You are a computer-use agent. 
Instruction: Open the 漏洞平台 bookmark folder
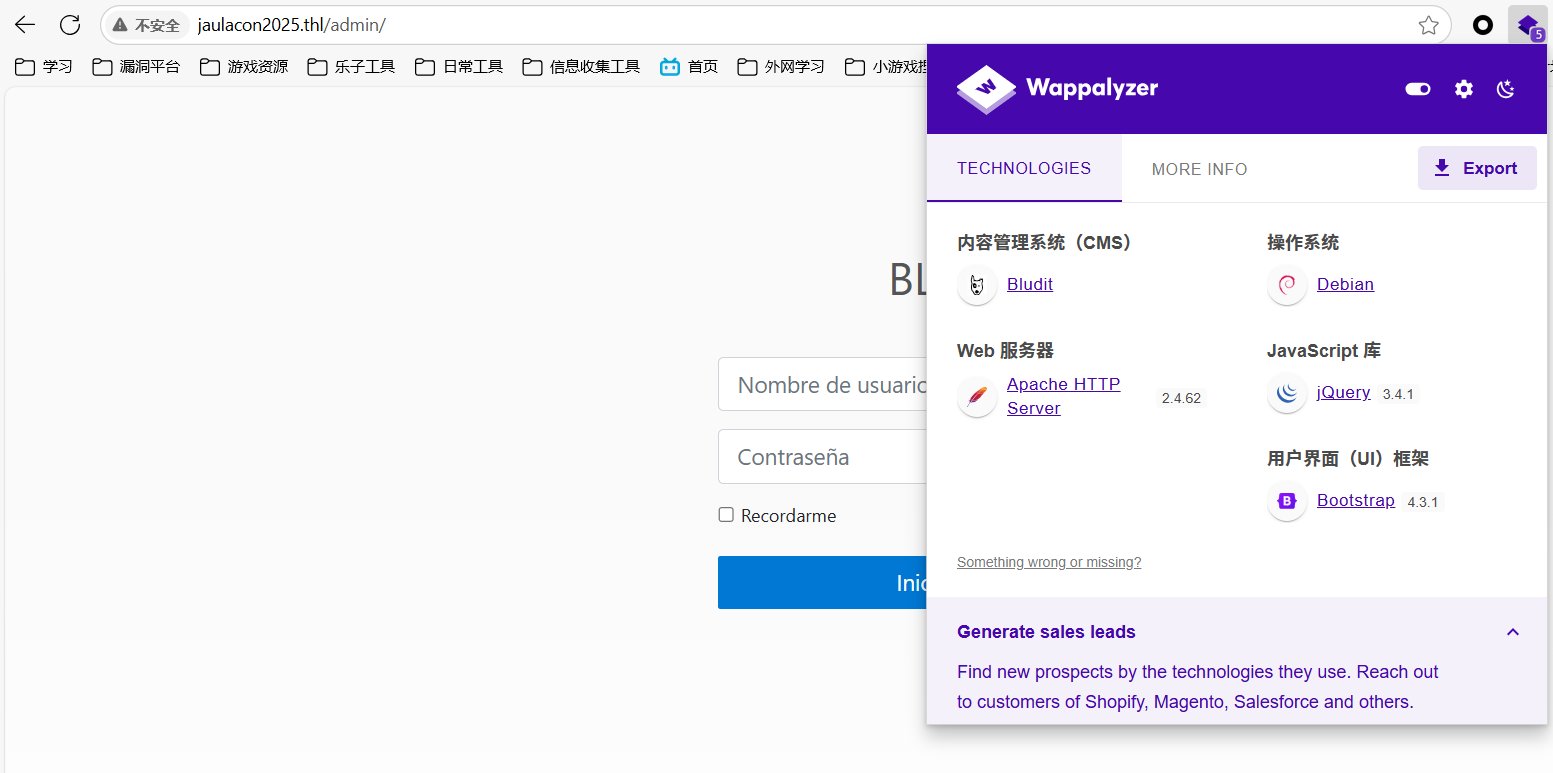[x=136, y=67]
